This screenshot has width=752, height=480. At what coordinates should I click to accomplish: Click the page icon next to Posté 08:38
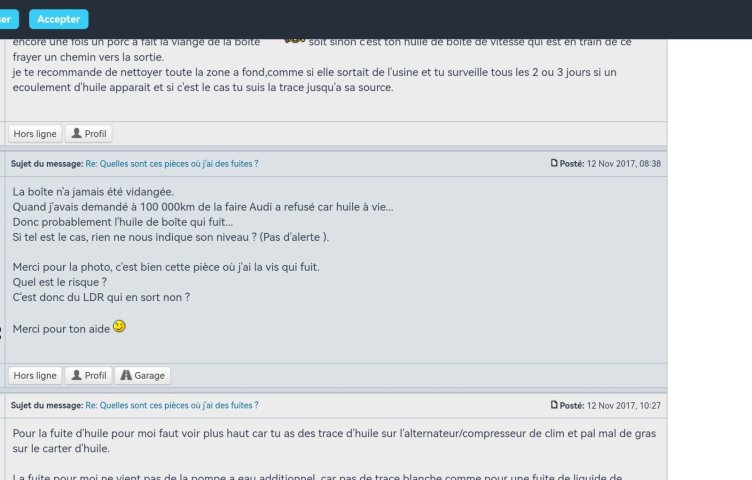554,163
